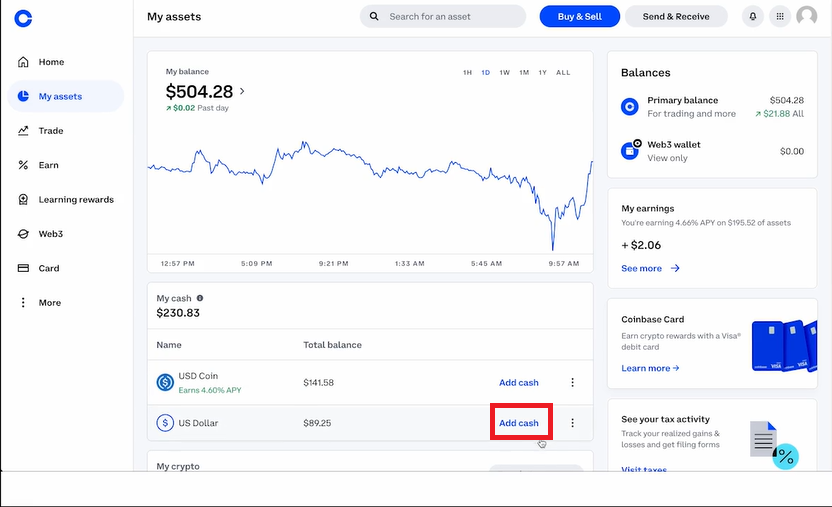Click the Name column header
The height and width of the screenshot is (507, 832).
point(169,345)
